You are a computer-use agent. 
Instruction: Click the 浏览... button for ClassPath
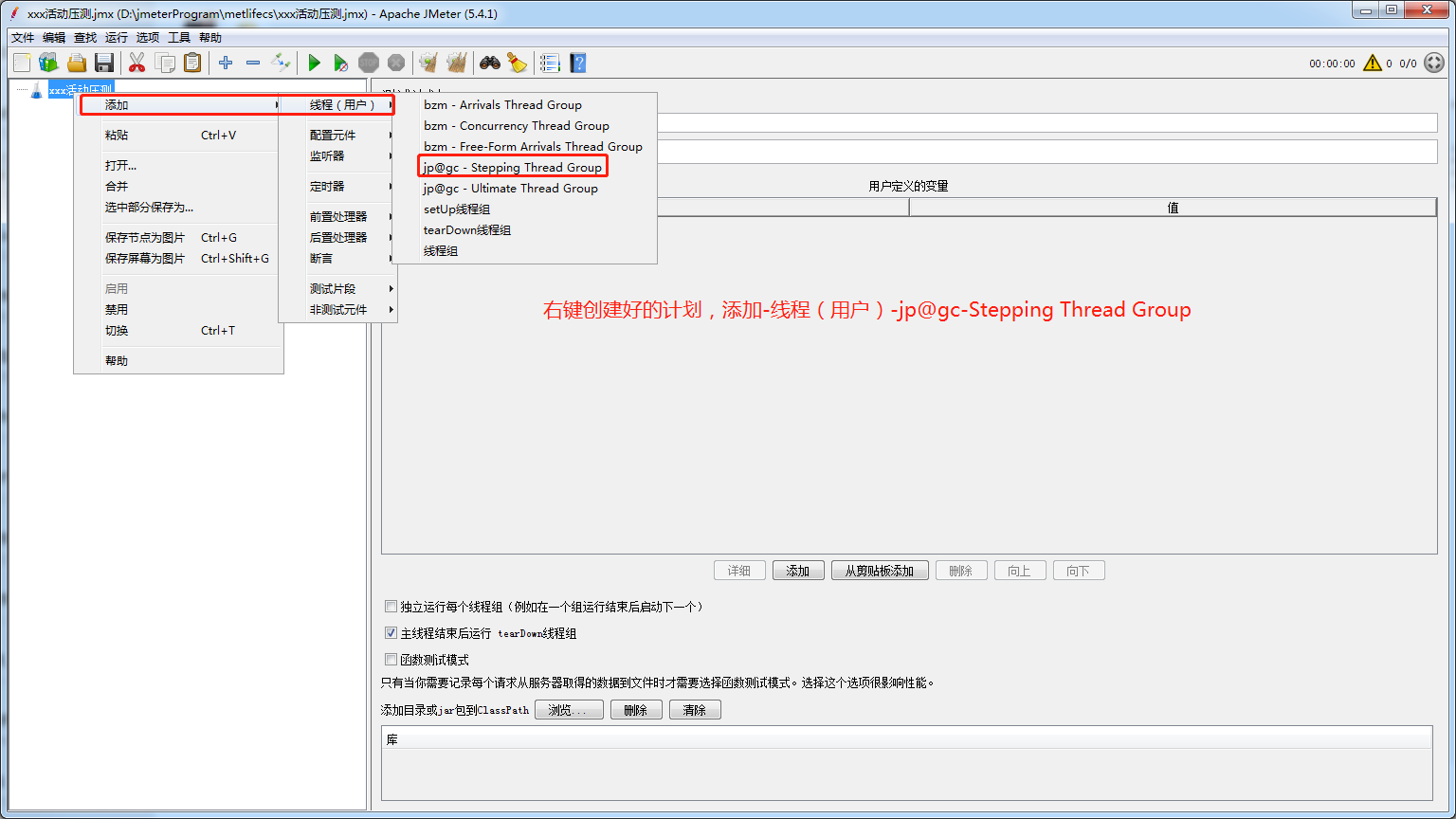[x=569, y=710]
